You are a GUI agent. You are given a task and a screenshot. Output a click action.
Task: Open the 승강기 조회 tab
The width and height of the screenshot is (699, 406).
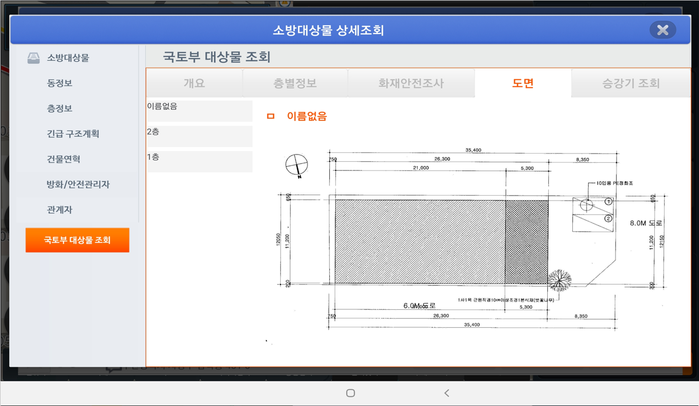[630, 83]
